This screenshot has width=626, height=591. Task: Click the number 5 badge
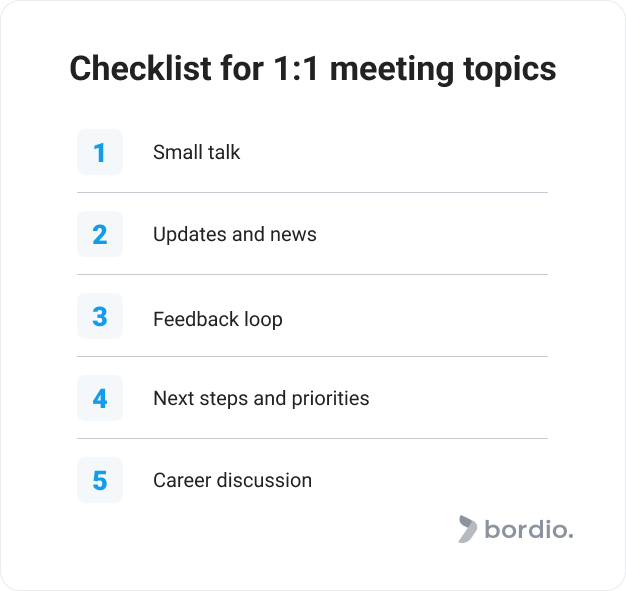point(100,480)
